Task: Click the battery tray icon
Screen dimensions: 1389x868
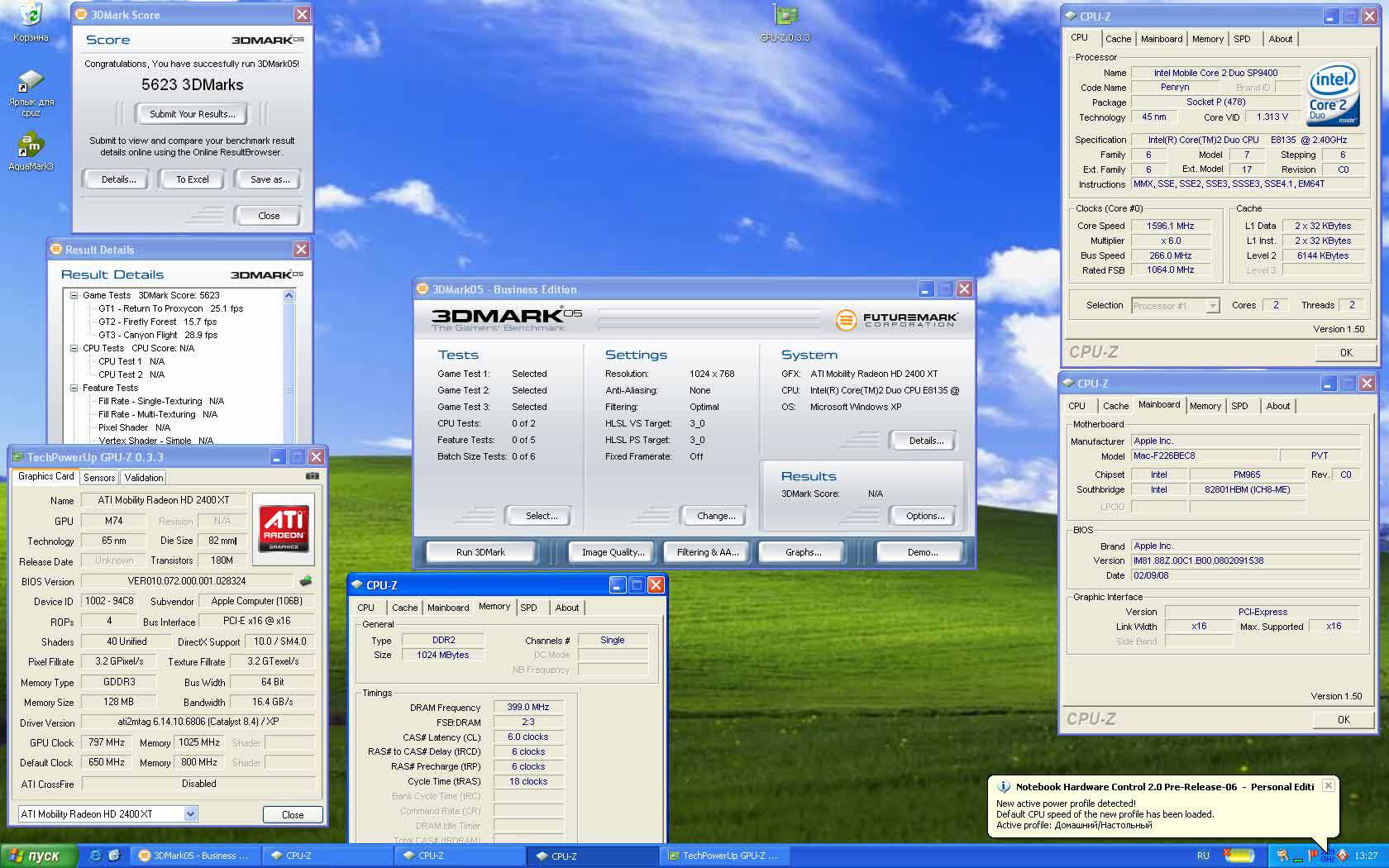Action: click(1239, 856)
